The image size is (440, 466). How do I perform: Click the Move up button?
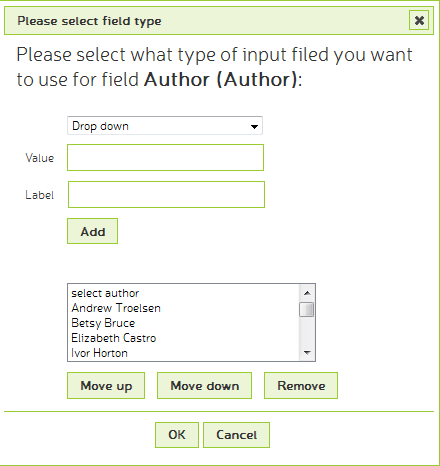106,386
